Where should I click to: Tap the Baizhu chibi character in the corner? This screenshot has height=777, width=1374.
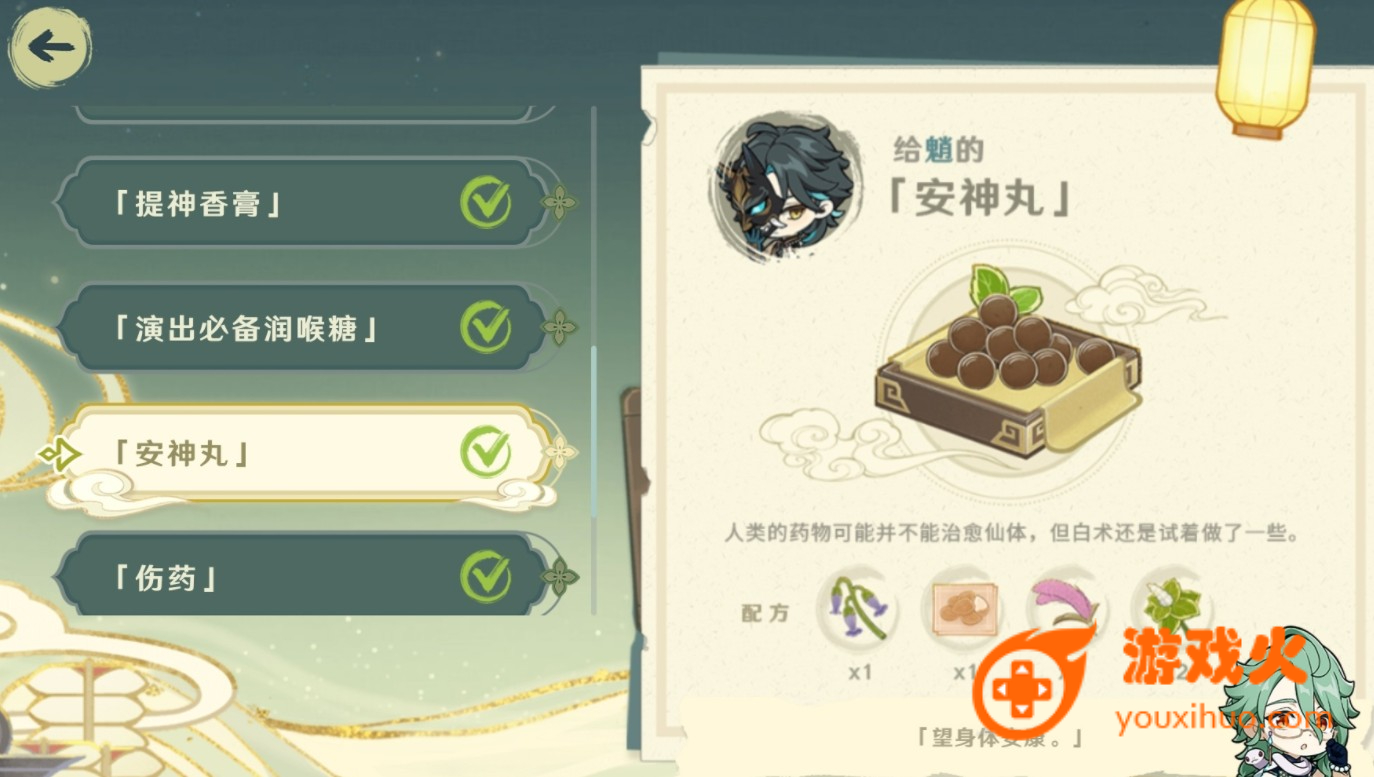point(1294,705)
